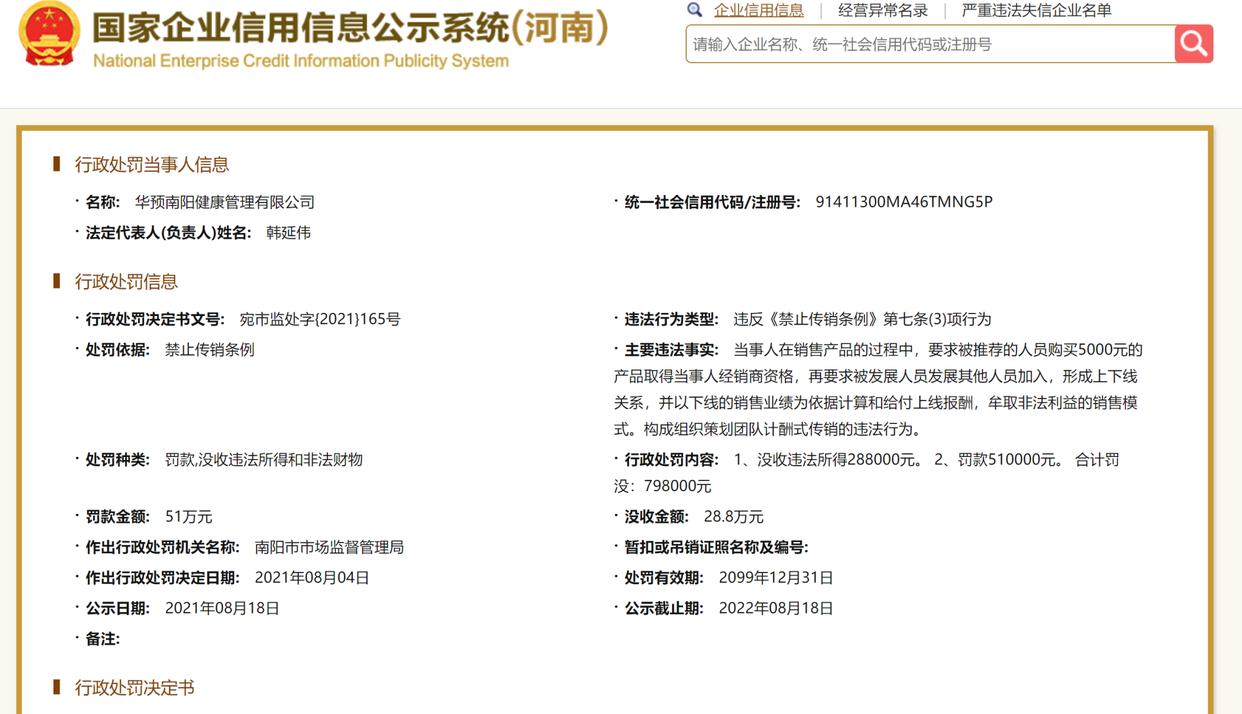Click confiscation amount value 28.8万元
Image resolution: width=1242 pixels, height=714 pixels.
click(734, 517)
